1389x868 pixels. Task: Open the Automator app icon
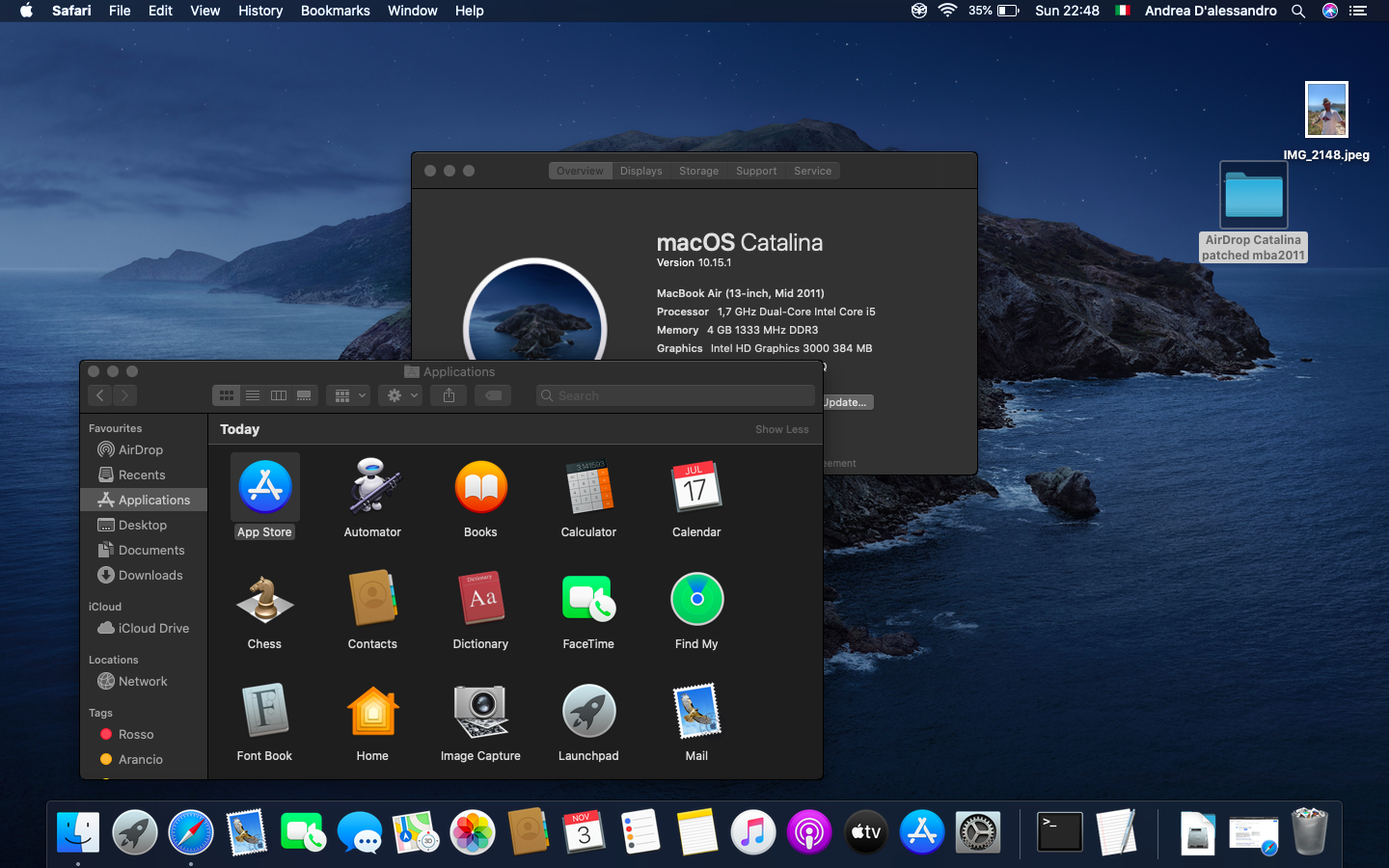click(x=372, y=486)
